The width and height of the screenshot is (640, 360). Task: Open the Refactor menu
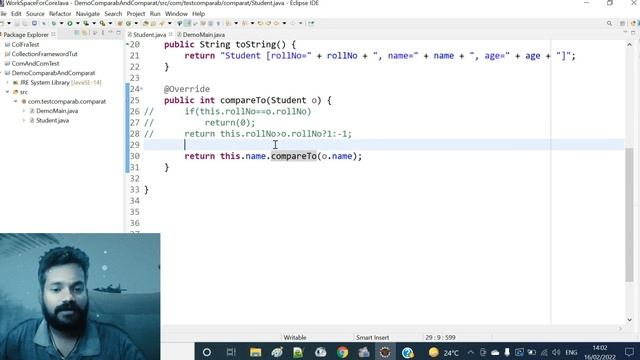[60, 13]
